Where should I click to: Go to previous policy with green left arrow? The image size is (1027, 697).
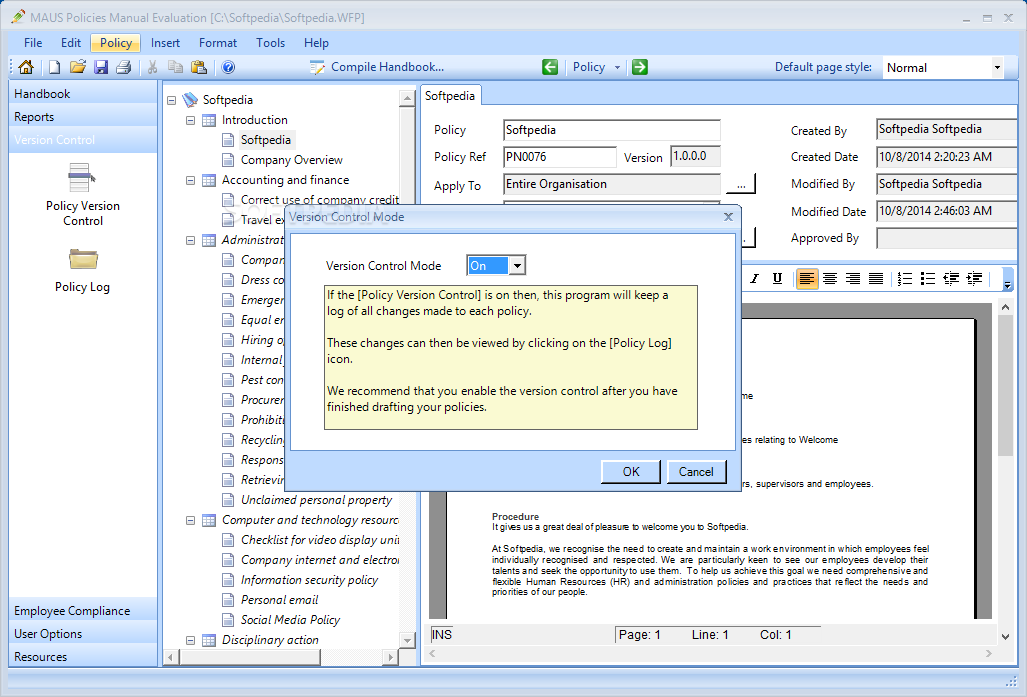pos(550,67)
